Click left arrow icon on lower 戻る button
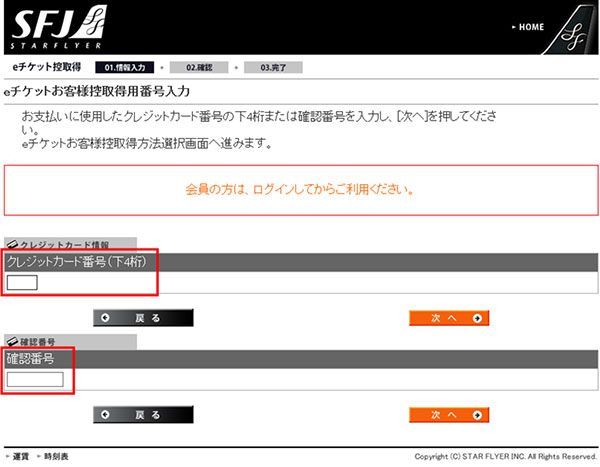 [x=105, y=415]
